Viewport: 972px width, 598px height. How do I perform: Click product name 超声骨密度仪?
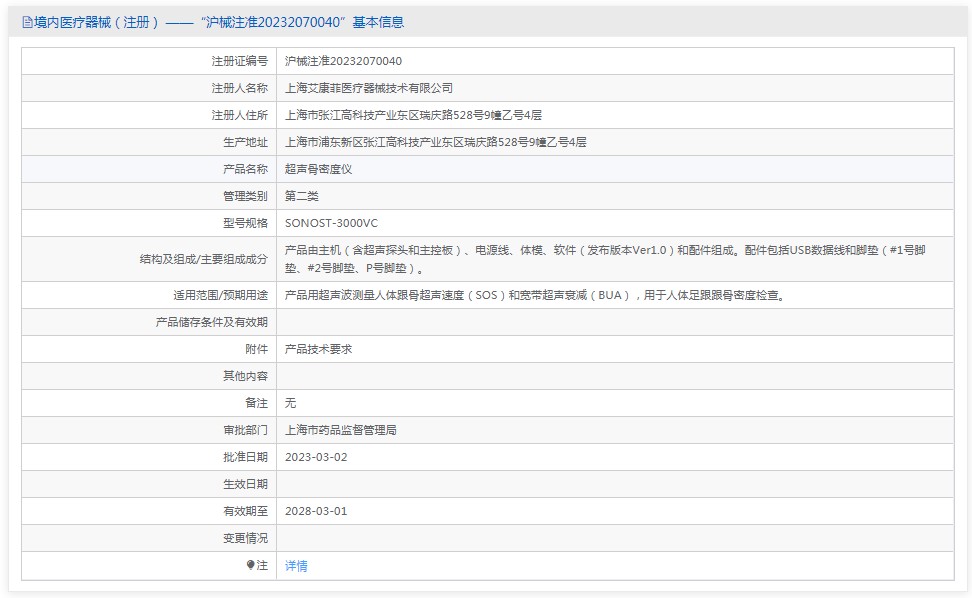pyautogui.click(x=318, y=169)
